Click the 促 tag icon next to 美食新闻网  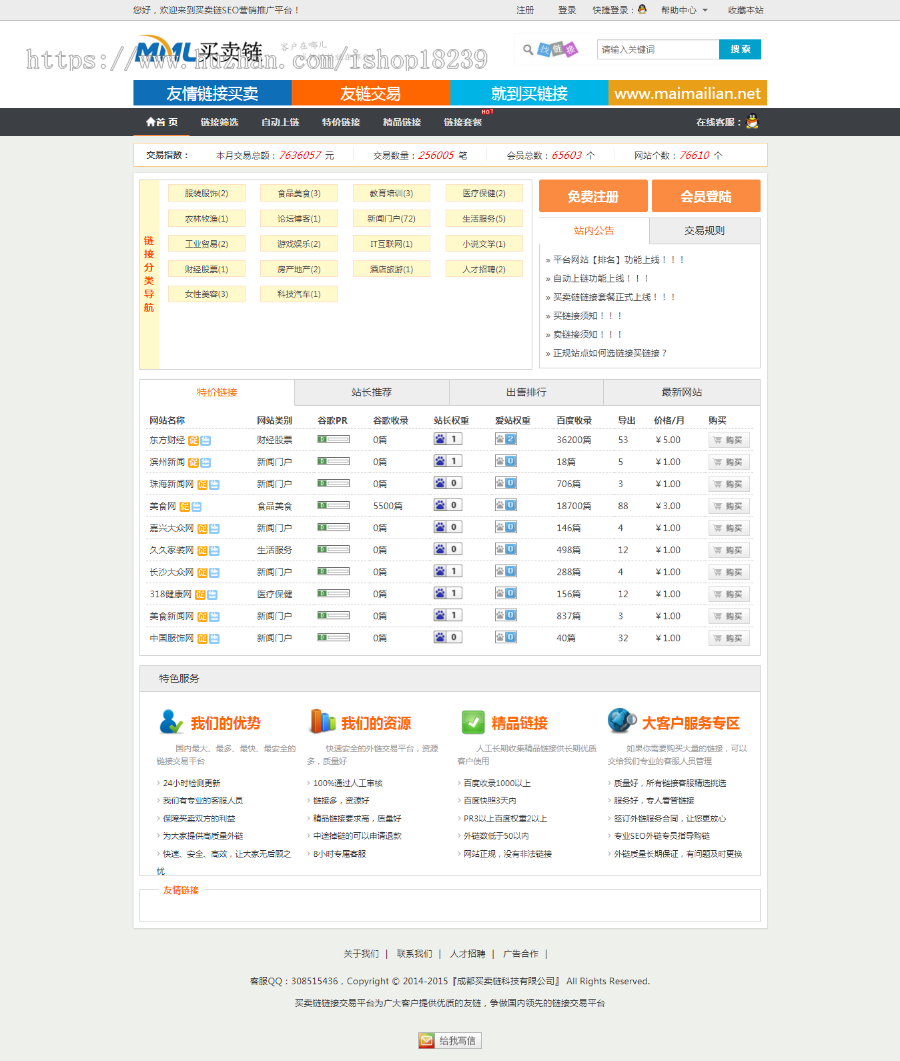click(x=202, y=616)
